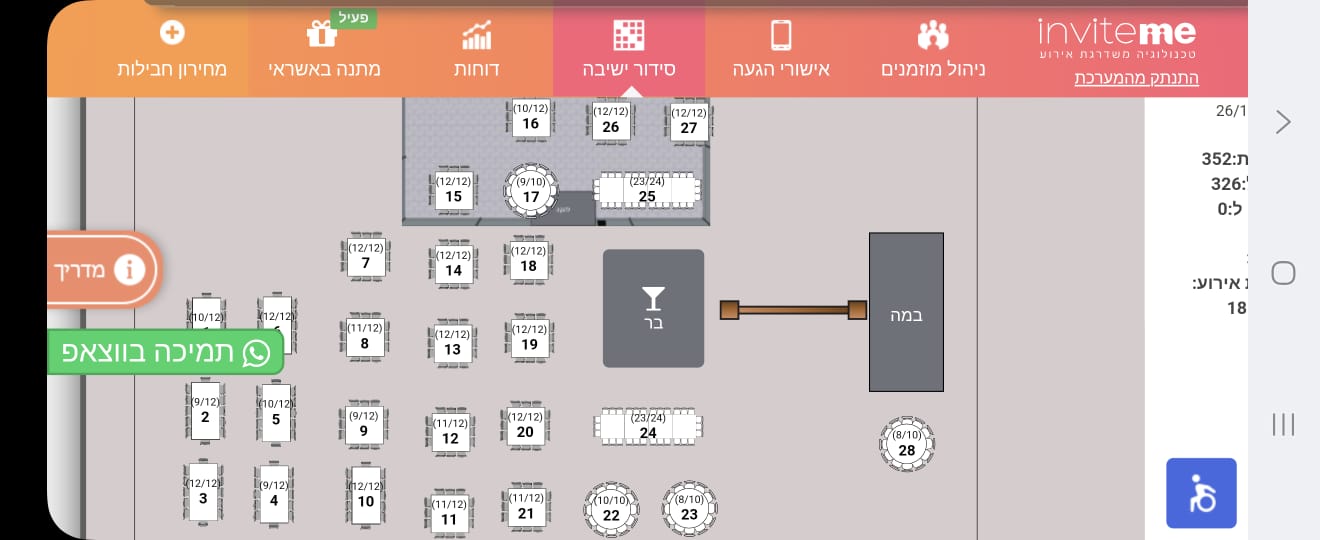1320x540 pixels.
Task: Click the phone icon for arrival confirmations
Action: [x=781, y=35]
